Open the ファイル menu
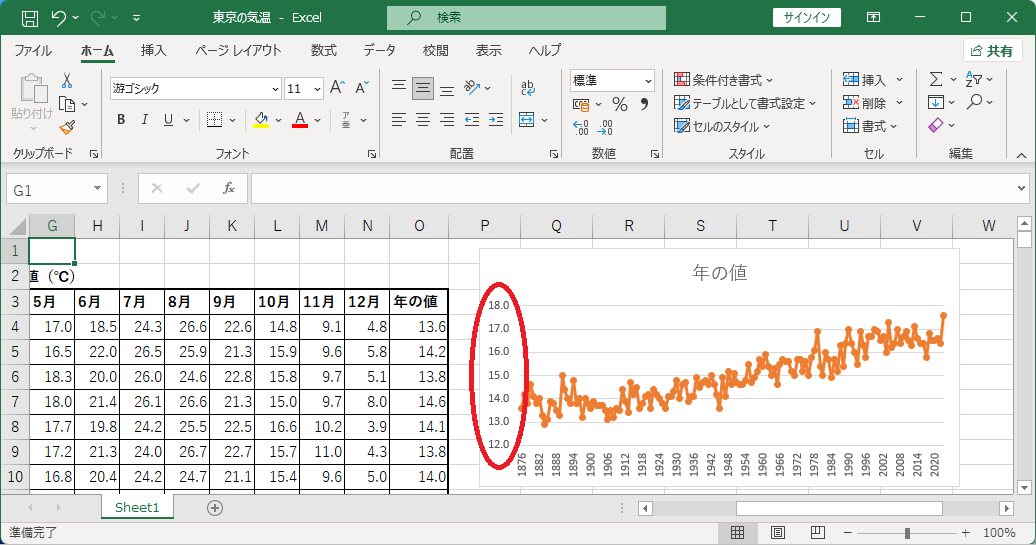The width and height of the screenshot is (1036, 545). point(33,50)
